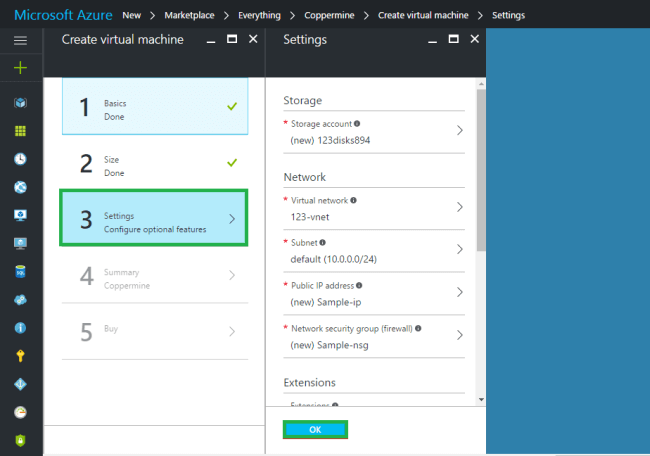Close the Create virtual machine blade
Screen dimensions: 650x456
tap(253, 39)
